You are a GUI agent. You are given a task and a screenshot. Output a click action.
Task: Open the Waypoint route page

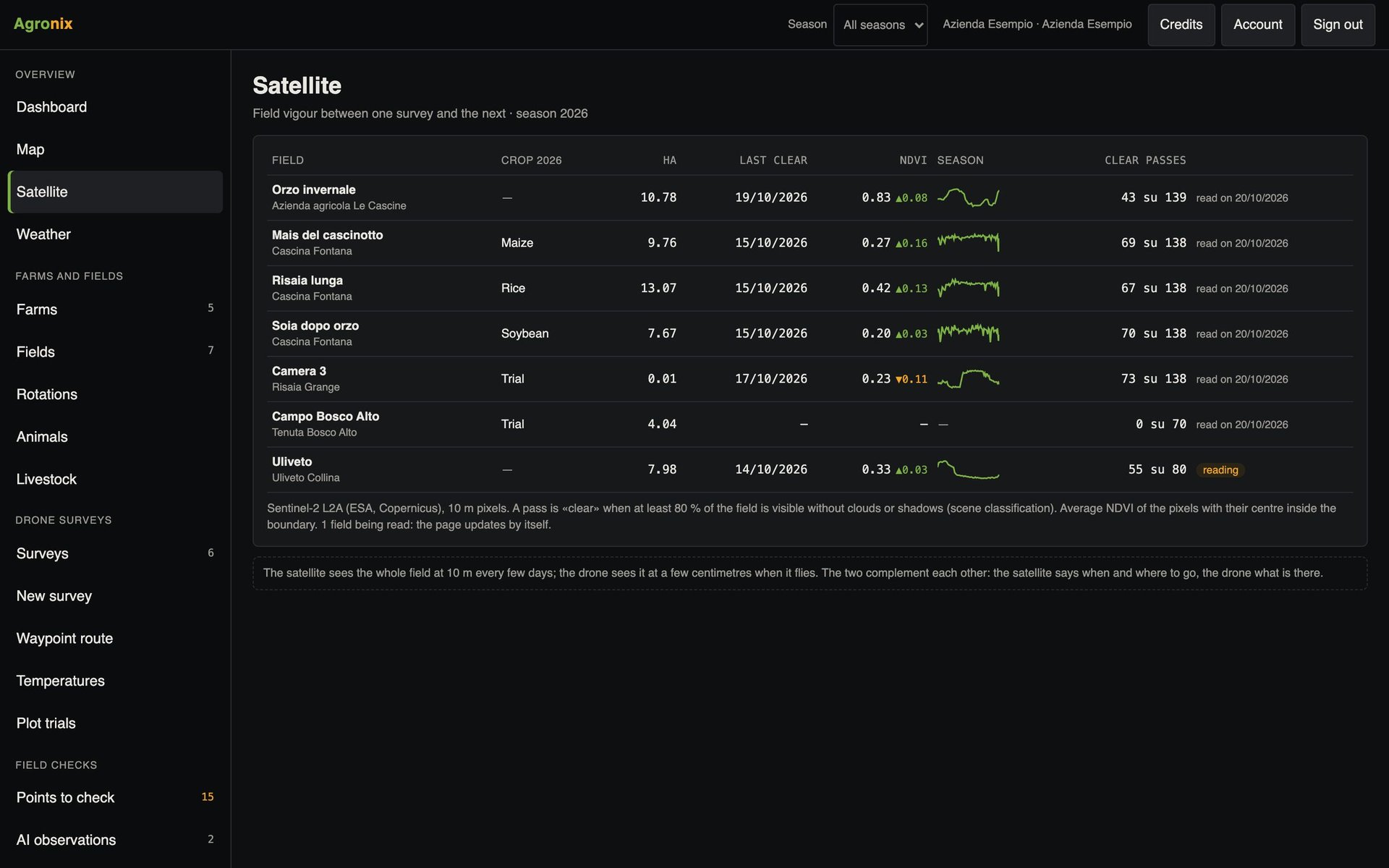point(115,639)
